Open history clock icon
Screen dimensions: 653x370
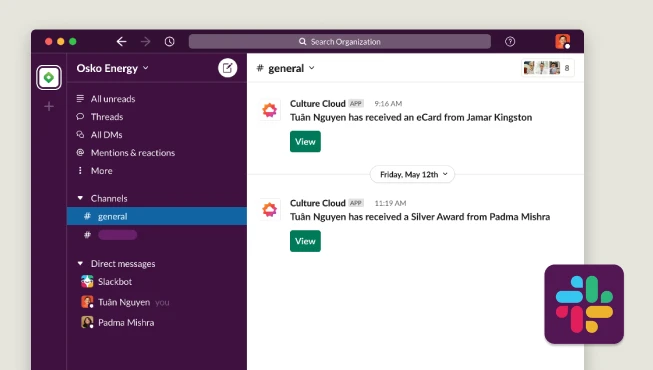pos(169,42)
